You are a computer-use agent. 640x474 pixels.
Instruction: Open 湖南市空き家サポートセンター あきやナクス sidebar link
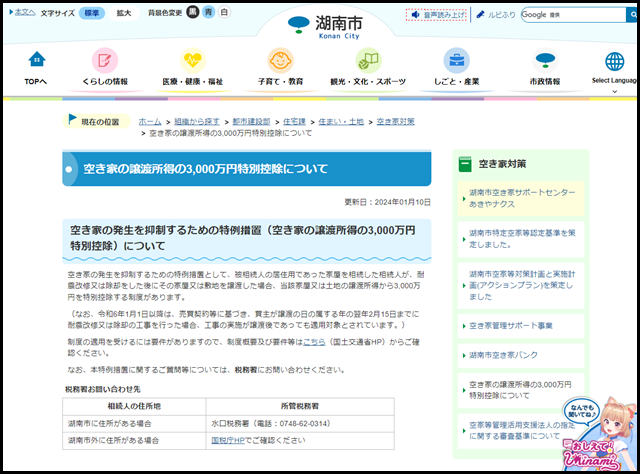coord(521,198)
